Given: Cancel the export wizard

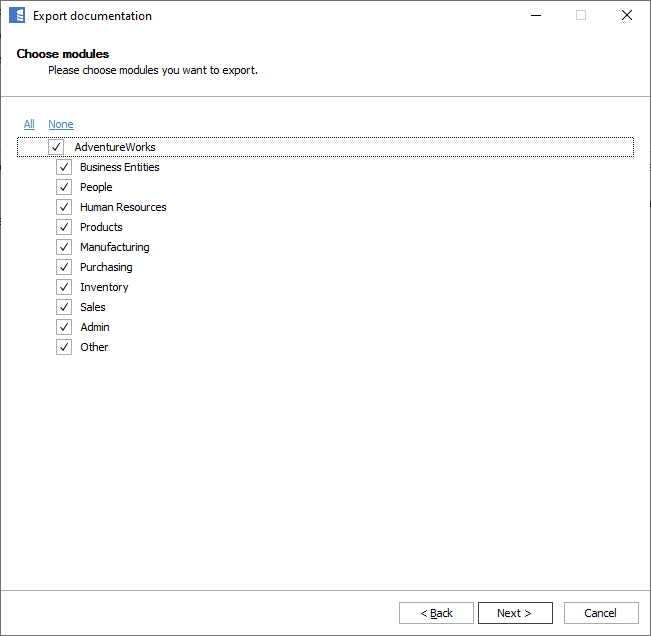Looking at the screenshot, I should 601,613.
